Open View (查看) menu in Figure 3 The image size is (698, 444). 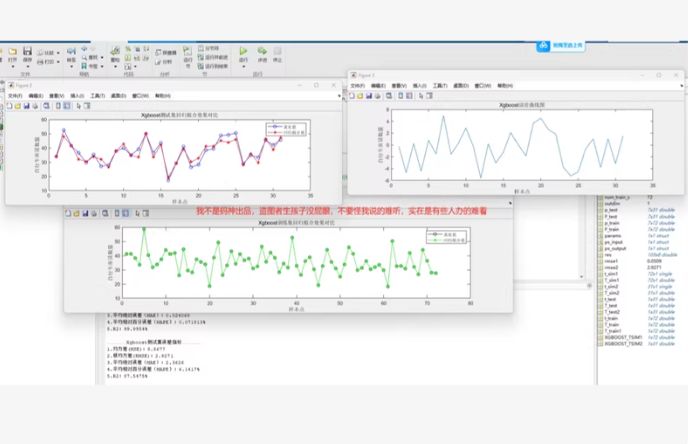(399, 86)
